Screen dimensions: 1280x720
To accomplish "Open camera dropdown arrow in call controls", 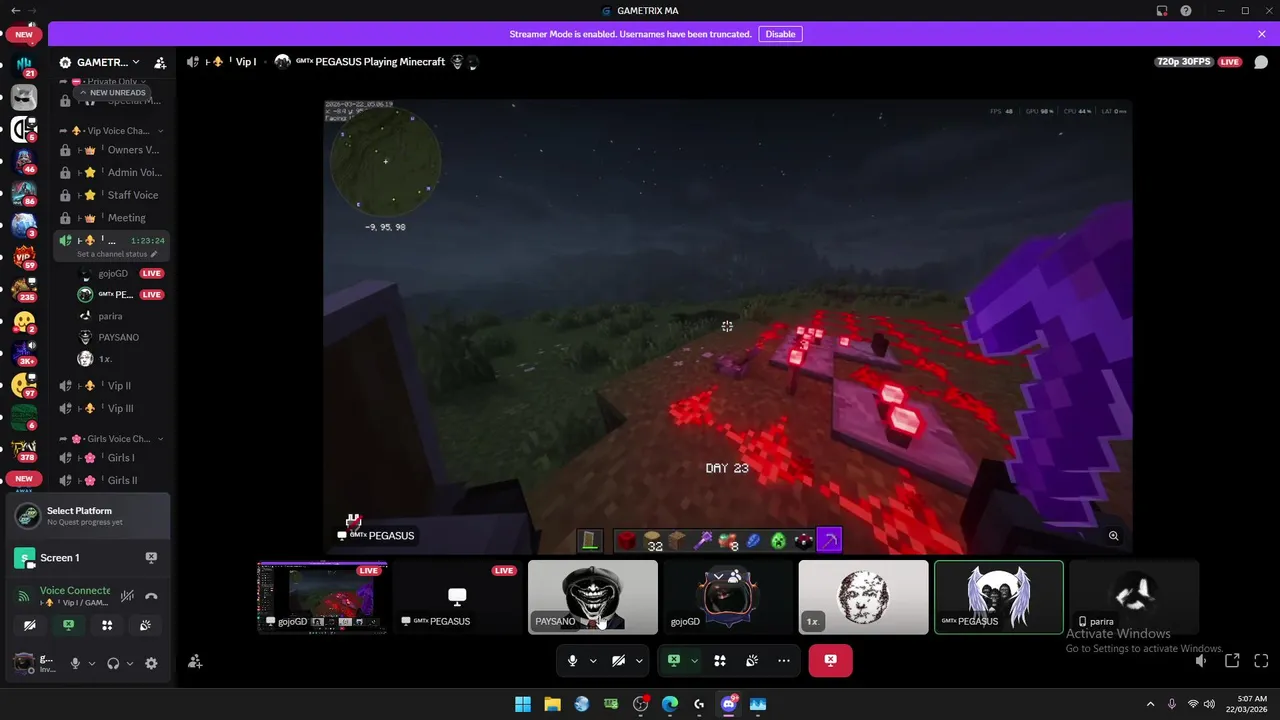I will (639, 660).
